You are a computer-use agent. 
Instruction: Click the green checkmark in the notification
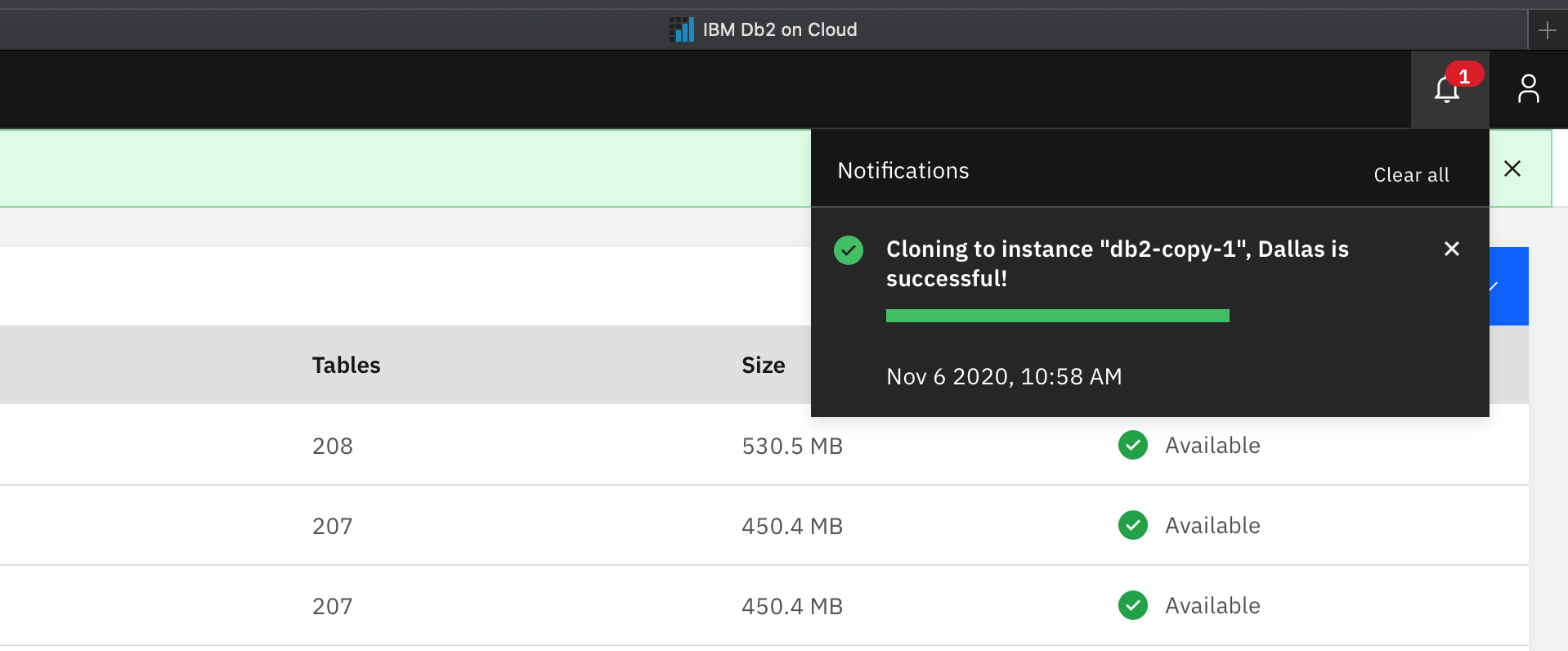tap(849, 250)
